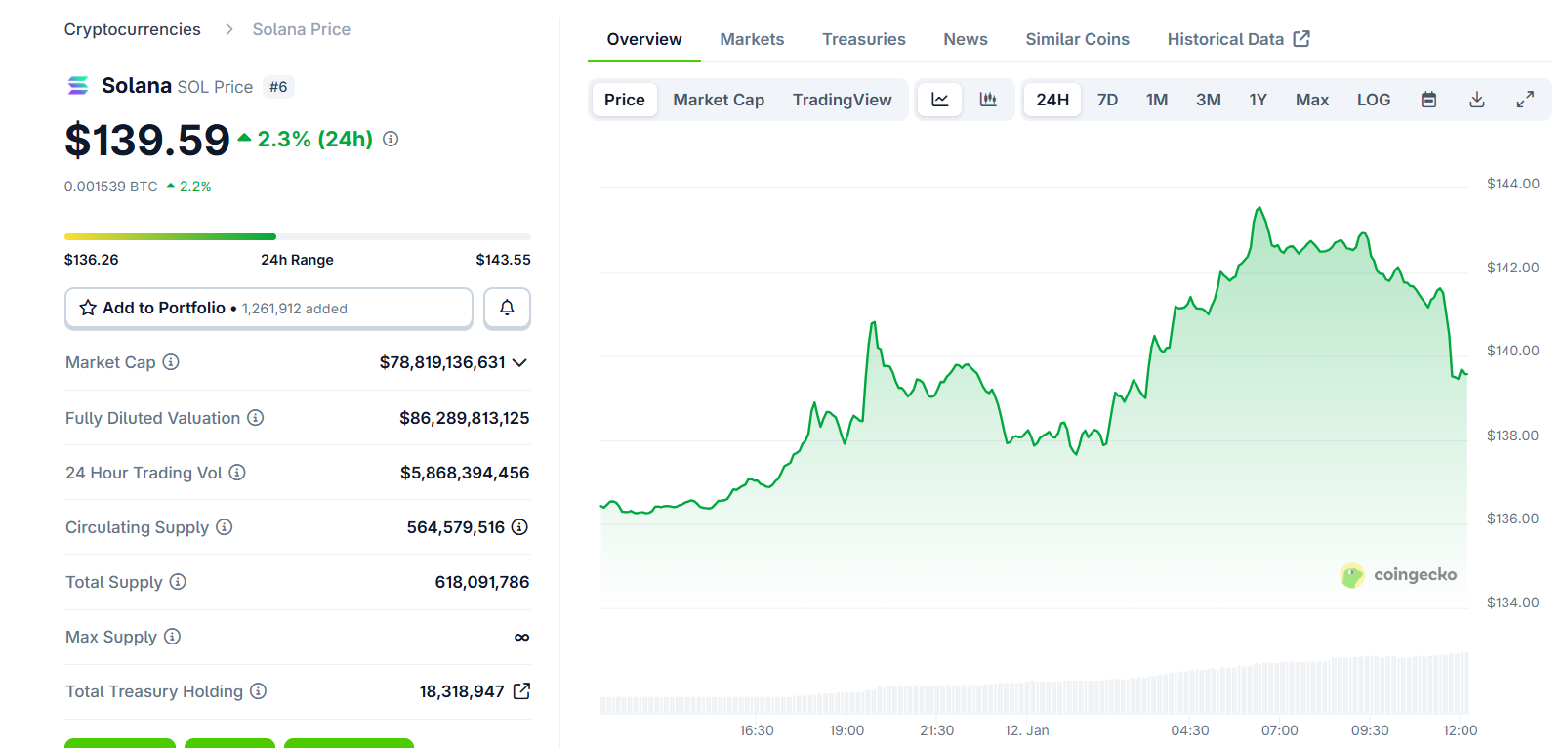Show Circulating Supply breakdown details
Viewport: 1568px width, 748px height.
pos(520,527)
